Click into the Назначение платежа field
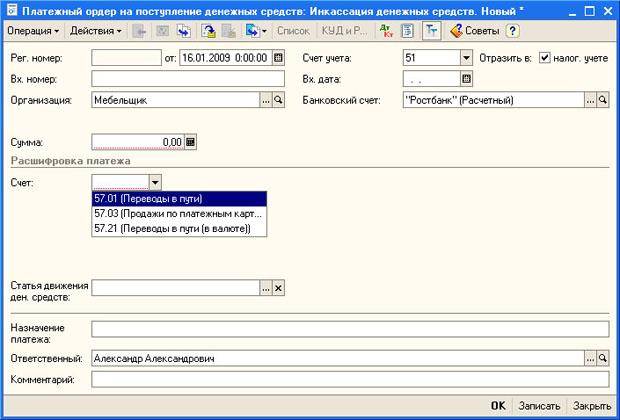The image size is (620, 420). 349,328
